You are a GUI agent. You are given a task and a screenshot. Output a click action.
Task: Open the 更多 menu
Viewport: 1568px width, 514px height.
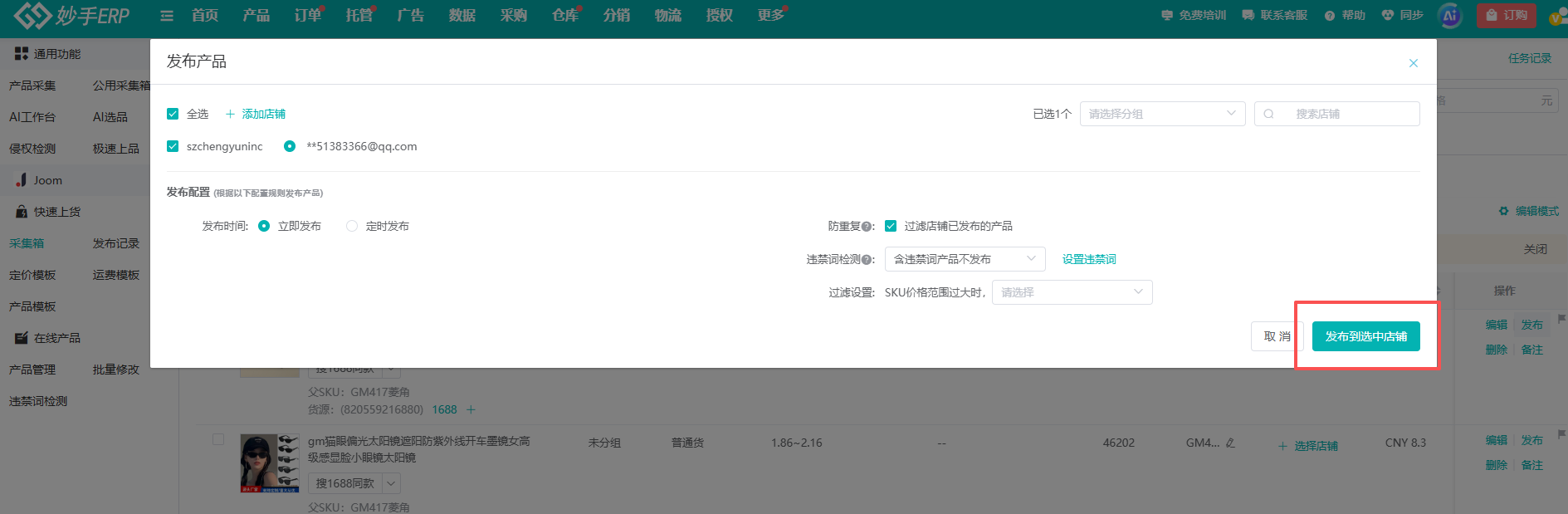click(x=770, y=16)
